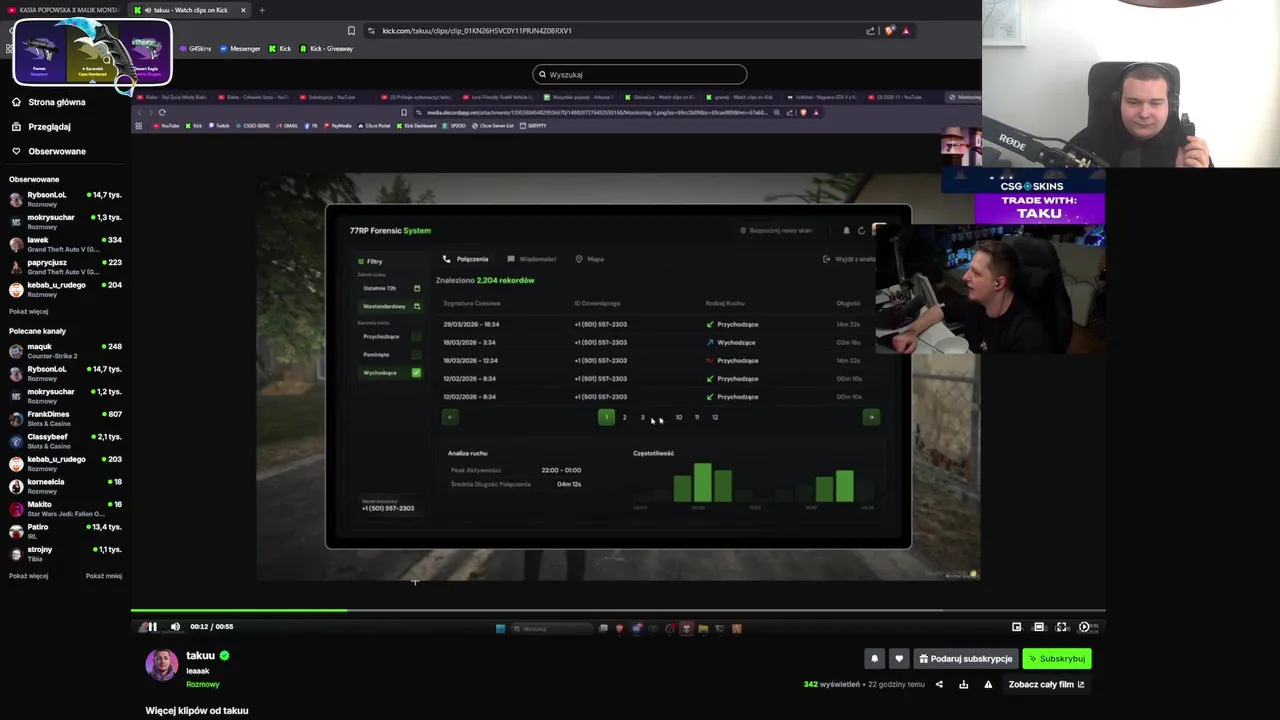
Task: Pause the clip with the pause button
Action: (152, 627)
